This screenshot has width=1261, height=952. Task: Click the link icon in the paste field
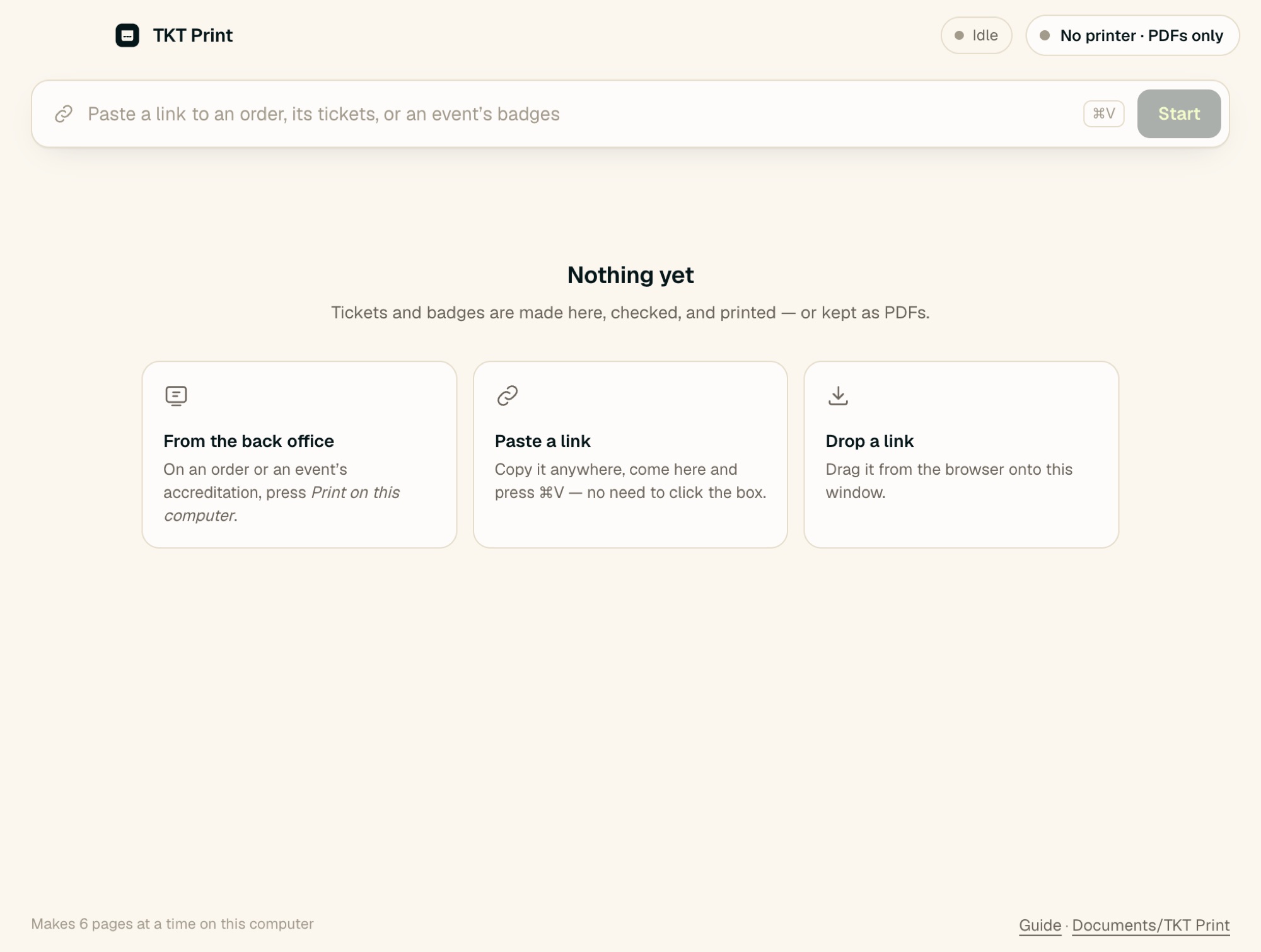point(64,114)
